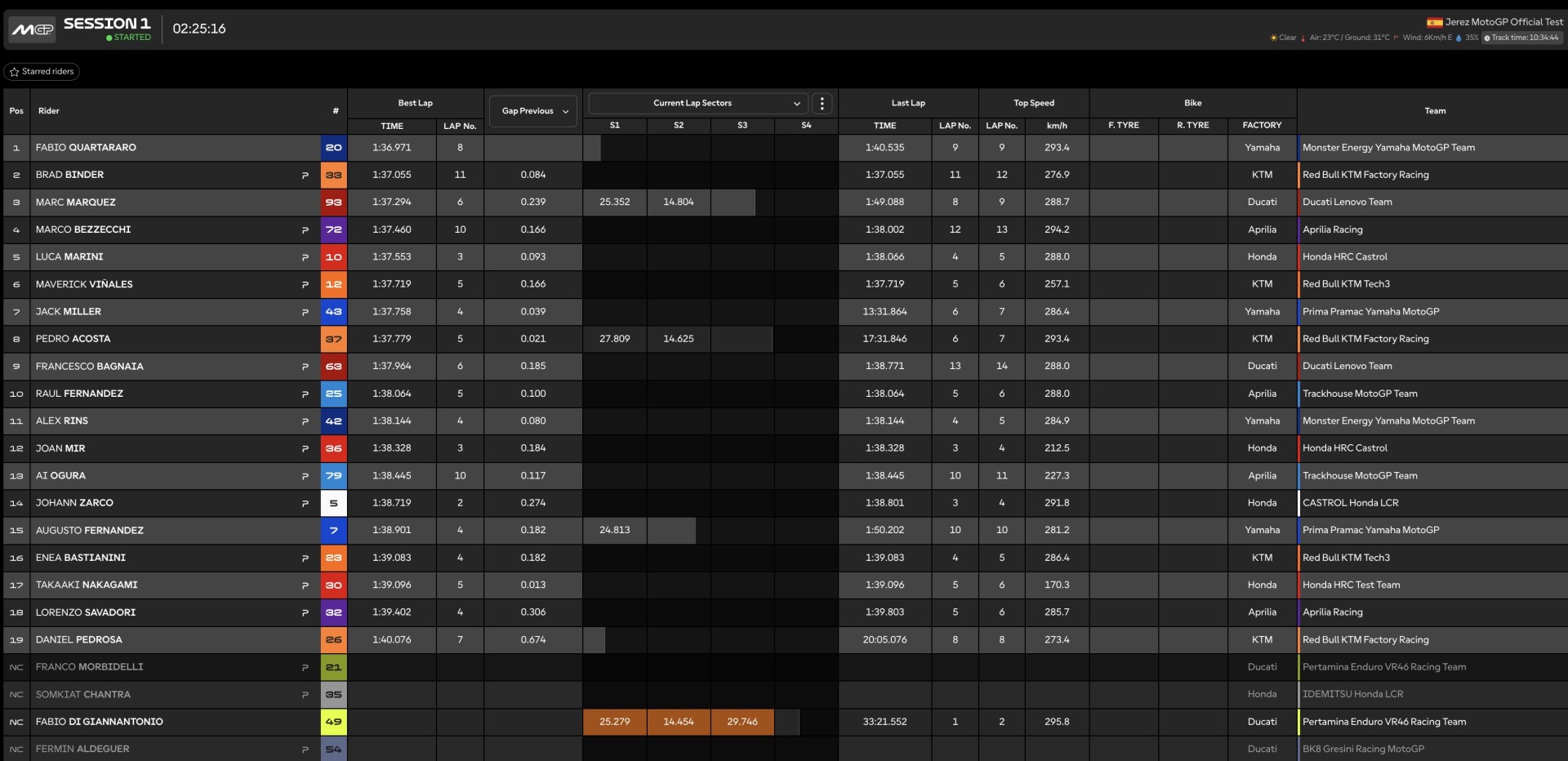Click gap value 0.674
This screenshot has width=1568, height=761.
pyautogui.click(x=533, y=640)
